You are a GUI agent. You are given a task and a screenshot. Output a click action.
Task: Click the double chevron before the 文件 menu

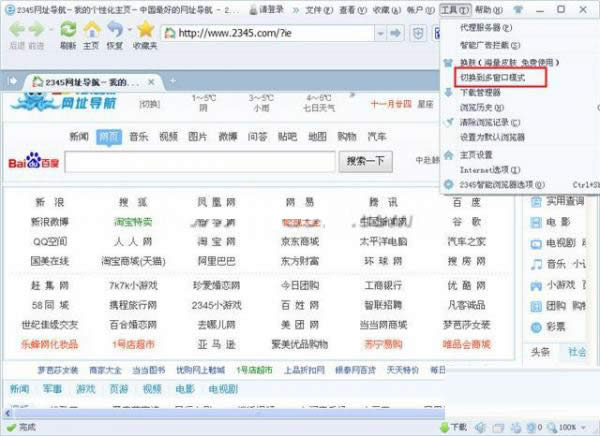tap(295, 10)
